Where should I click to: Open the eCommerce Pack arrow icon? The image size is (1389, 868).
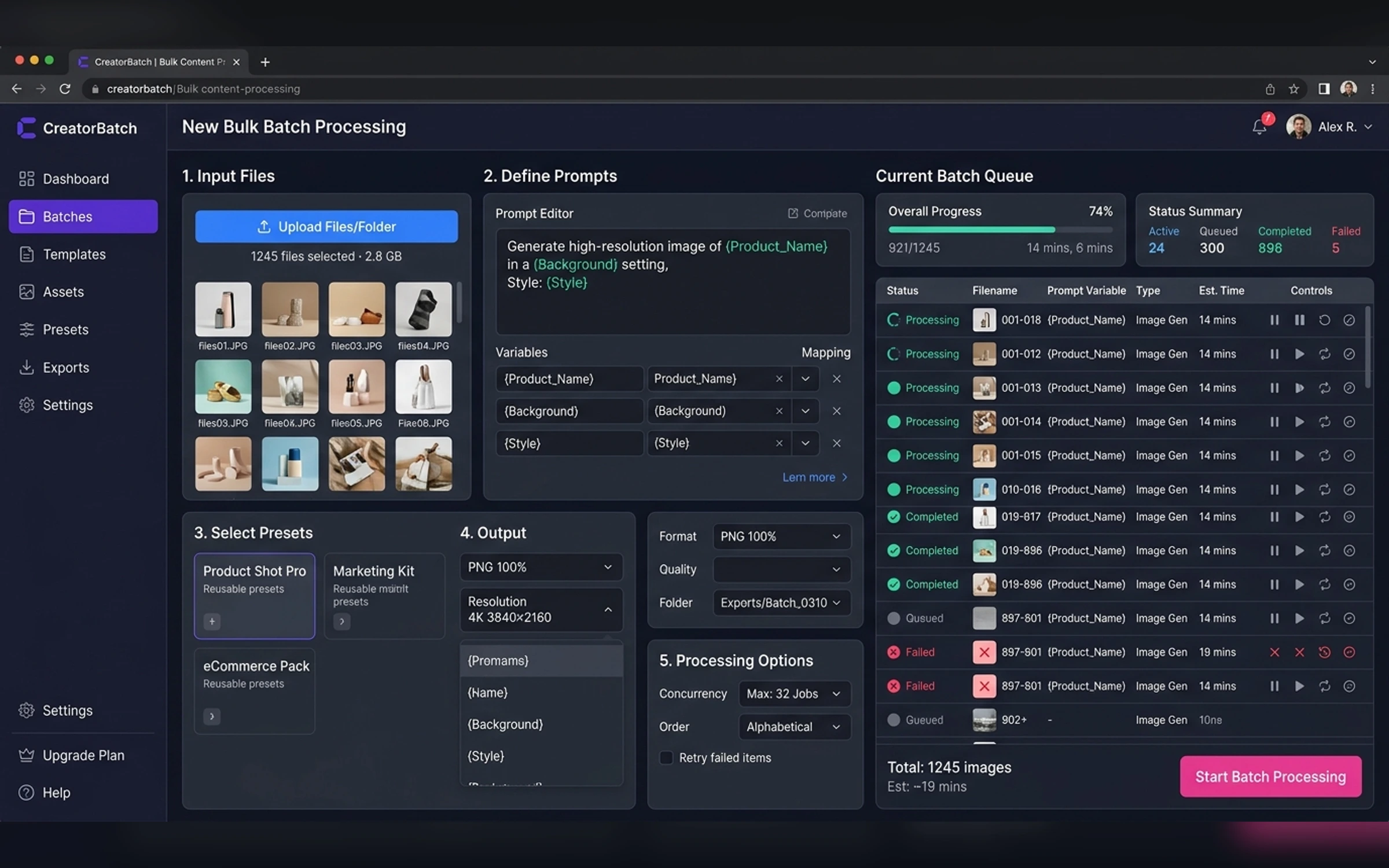(x=212, y=716)
